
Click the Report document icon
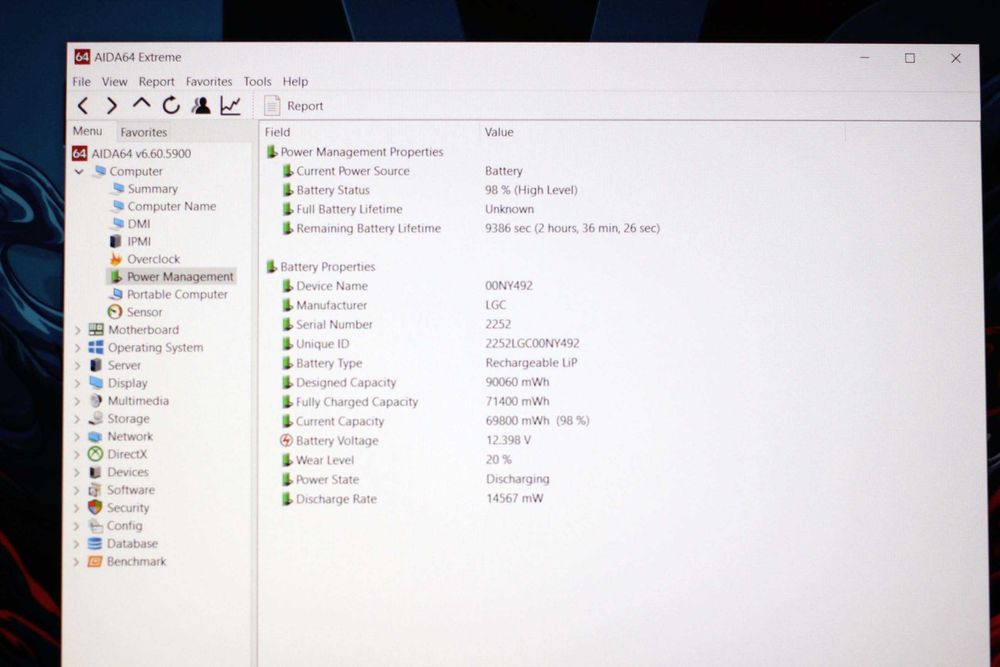pos(272,106)
